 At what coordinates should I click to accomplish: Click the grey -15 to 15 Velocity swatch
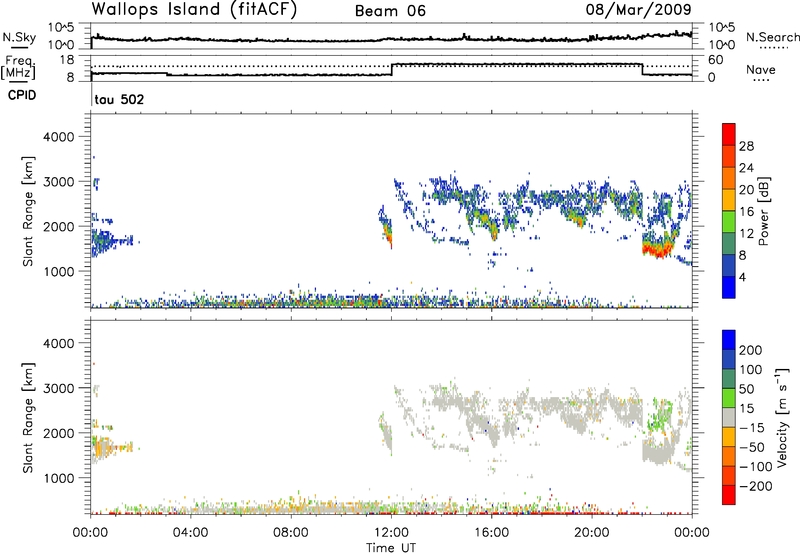(x=729, y=418)
